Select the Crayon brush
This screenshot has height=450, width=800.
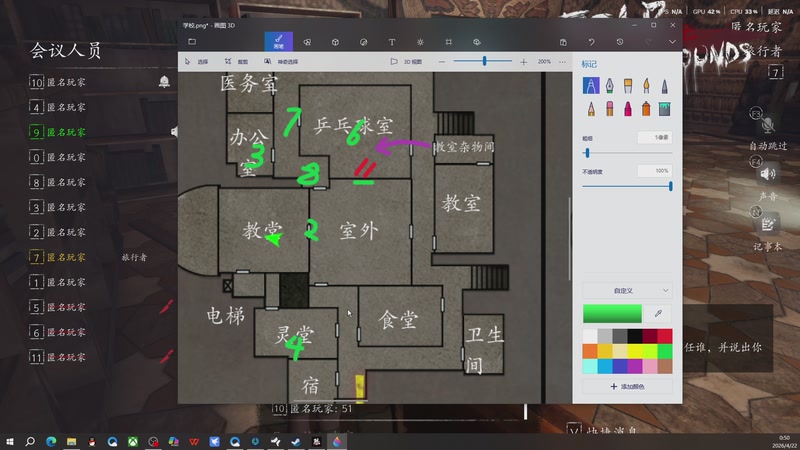[628, 109]
